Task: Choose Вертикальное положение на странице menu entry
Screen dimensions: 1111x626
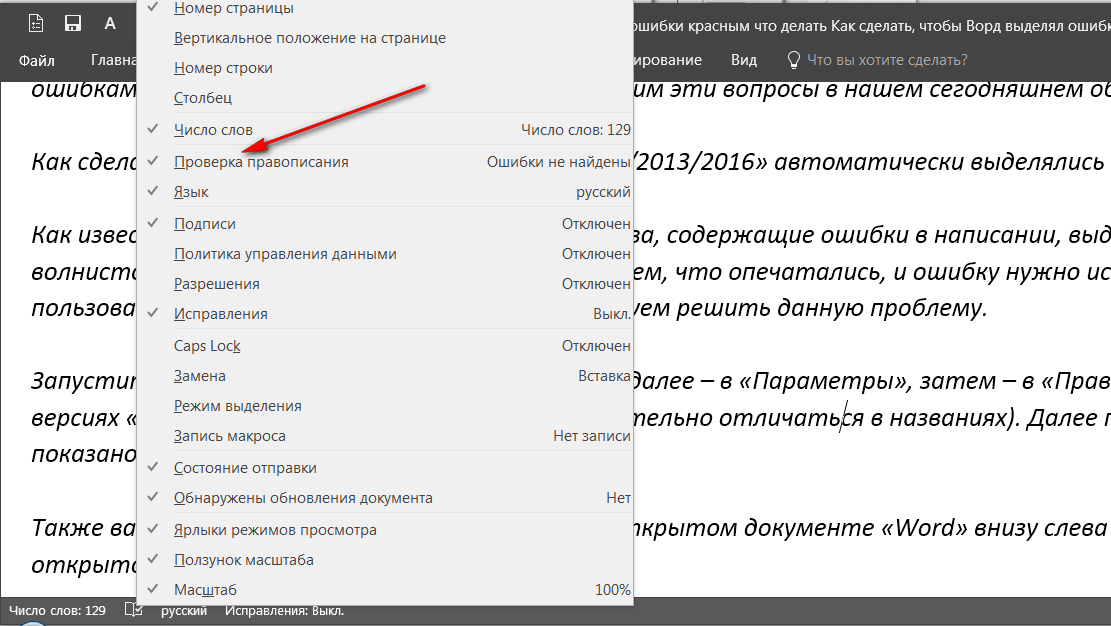Action: tap(309, 38)
